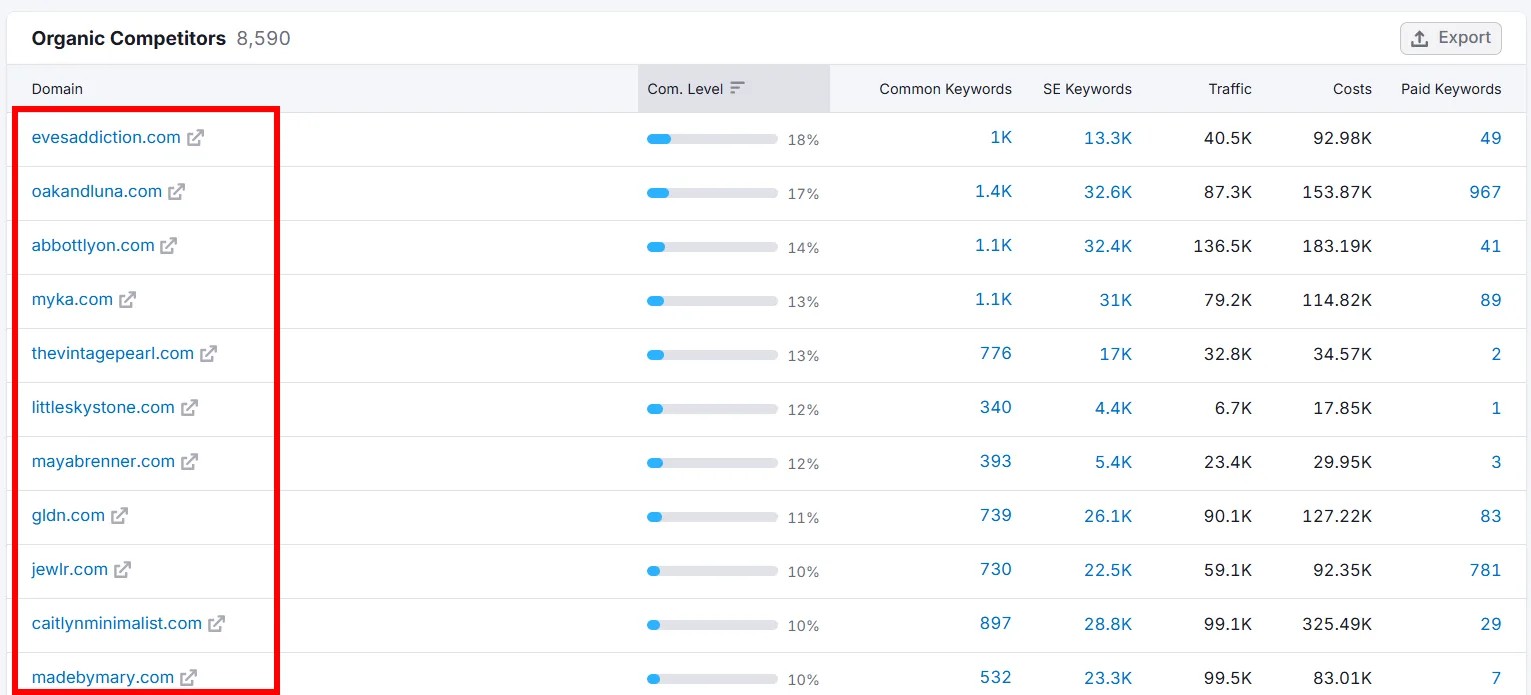Open oakandluna.com SE keywords 32.6K
The image size is (1531, 695).
click(x=1108, y=191)
